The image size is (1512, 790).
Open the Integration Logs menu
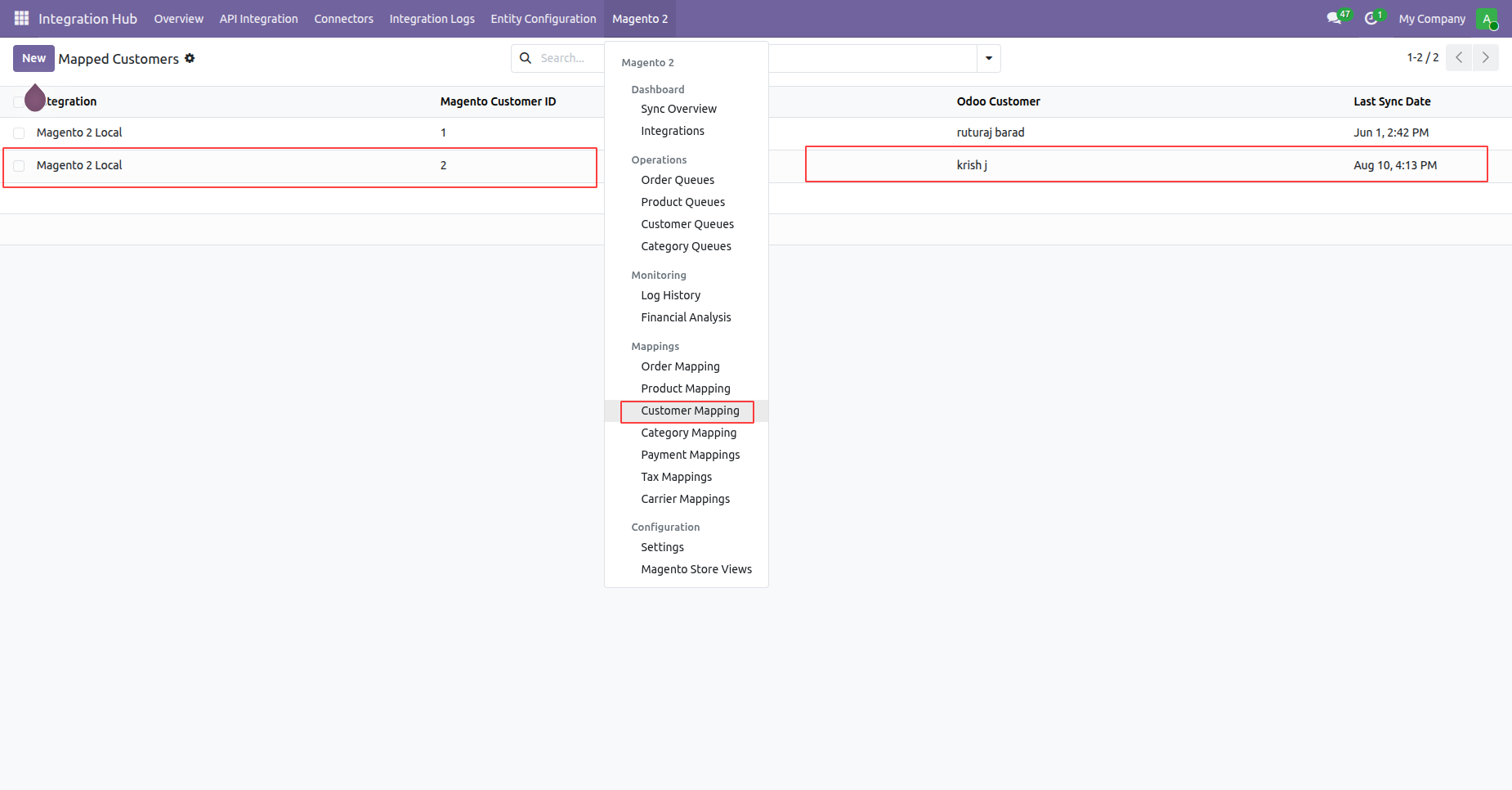point(432,19)
